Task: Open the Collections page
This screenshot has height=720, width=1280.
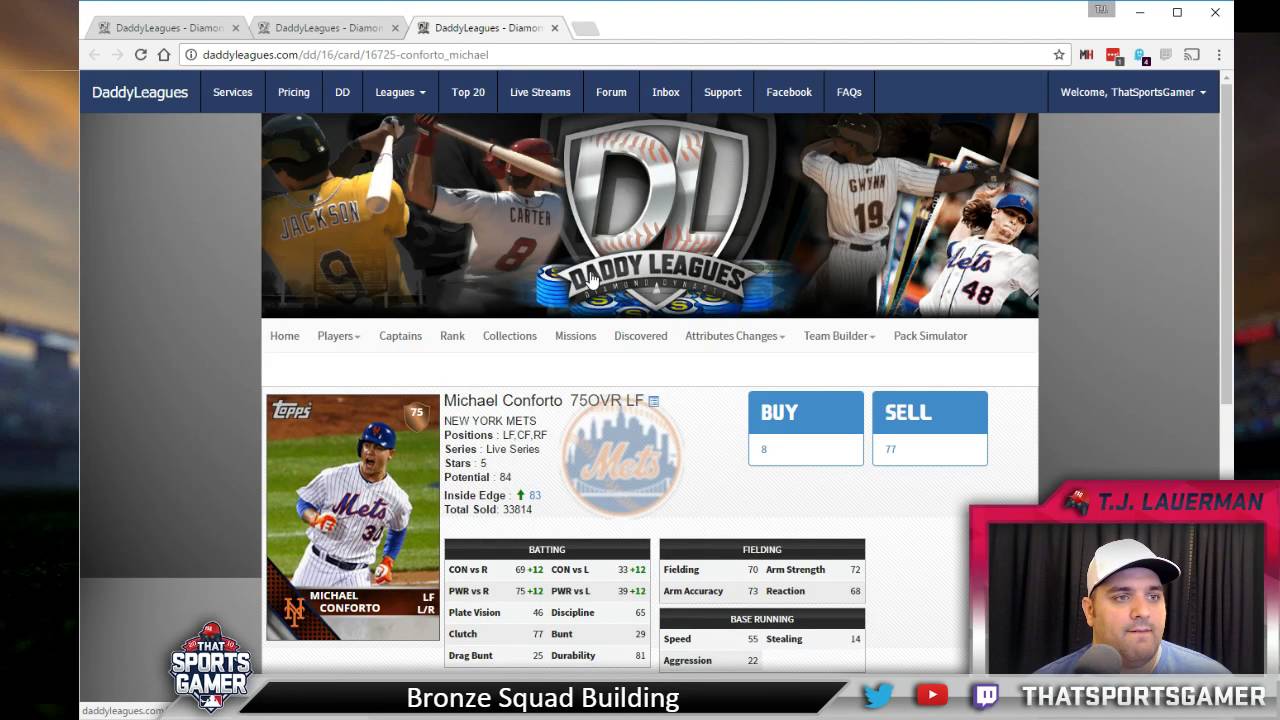Action: 510,336
